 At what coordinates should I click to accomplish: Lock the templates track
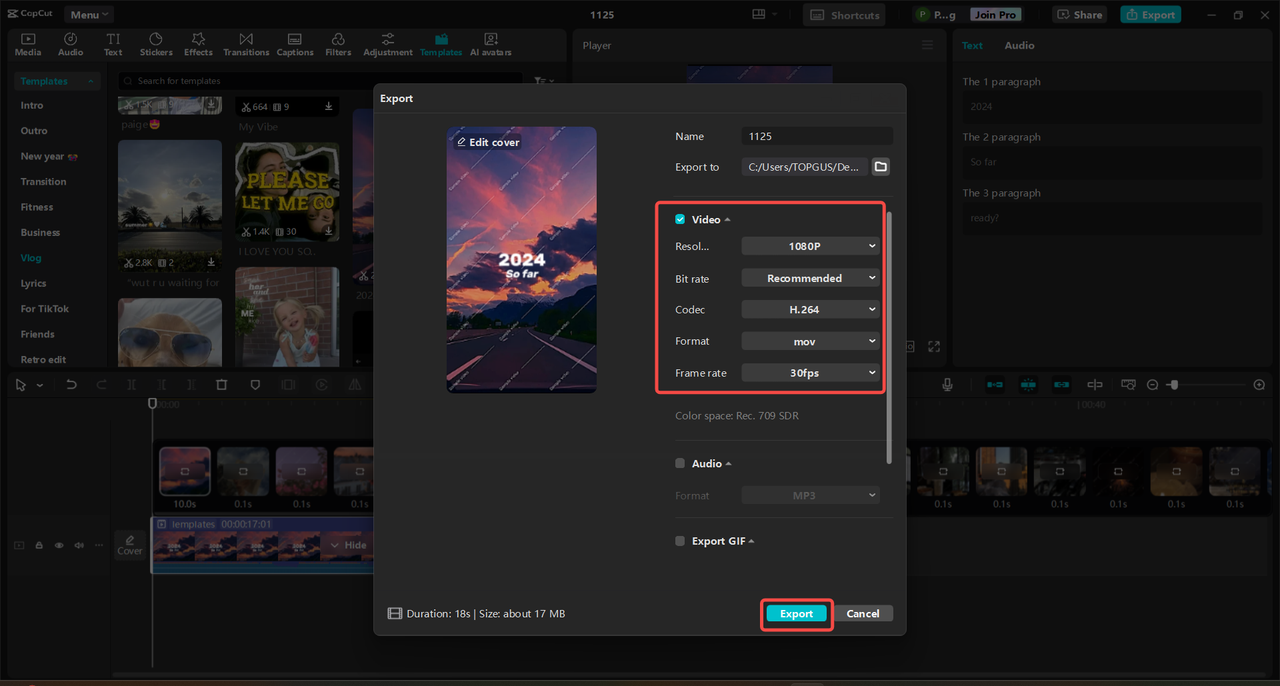pyautogui.click(x=39, y=545)
